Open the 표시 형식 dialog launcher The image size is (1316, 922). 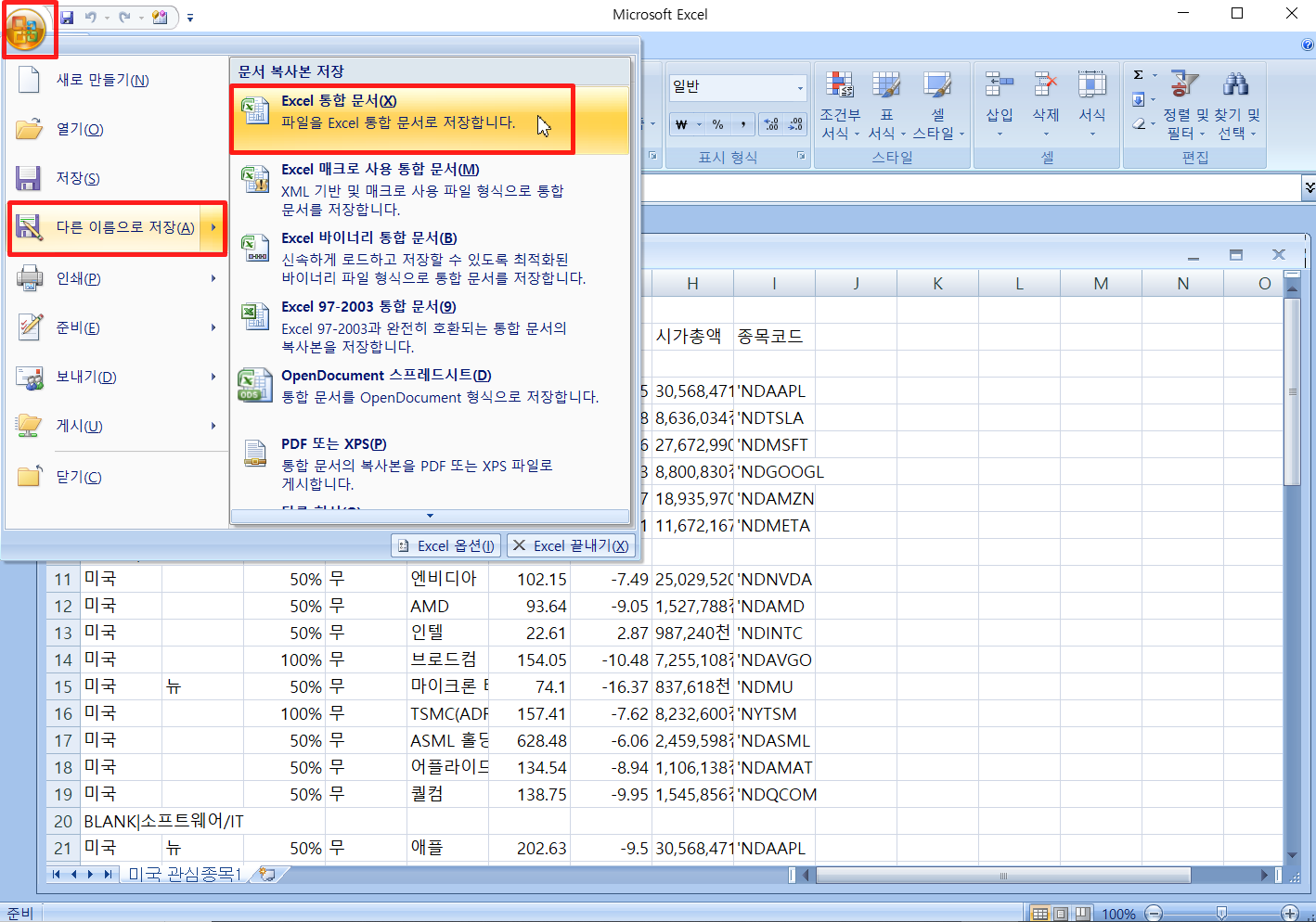pos(801,156)
